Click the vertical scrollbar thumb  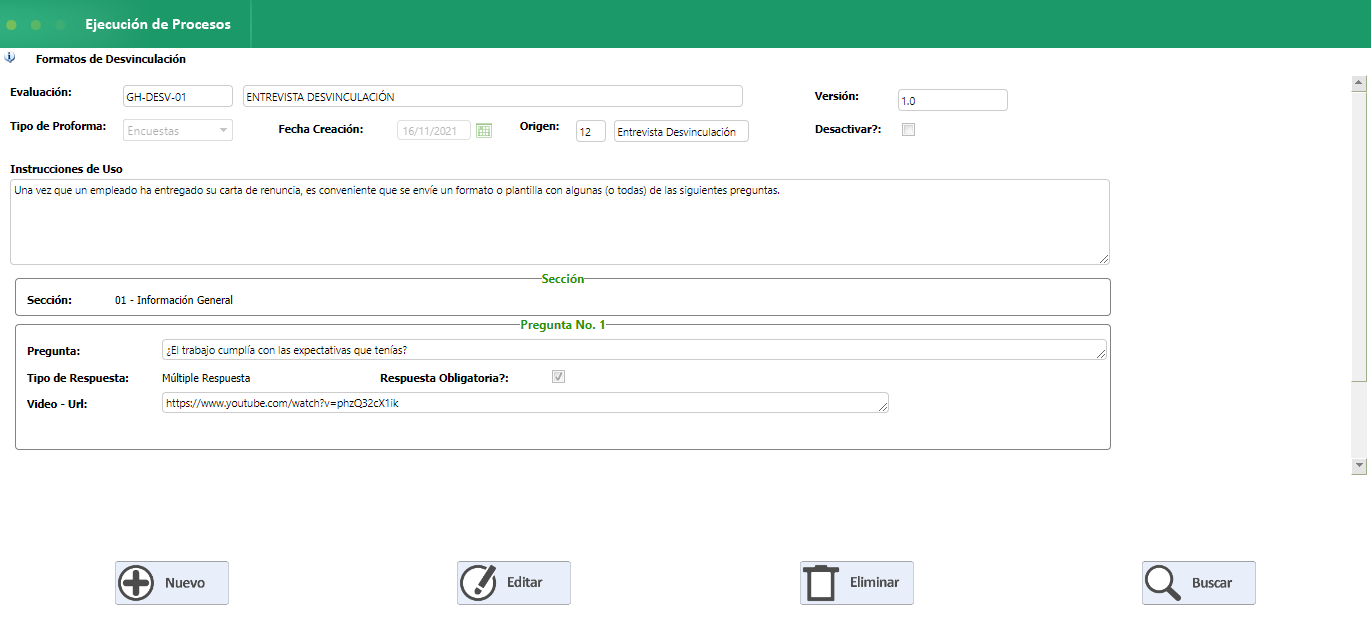pos(1358,237)
